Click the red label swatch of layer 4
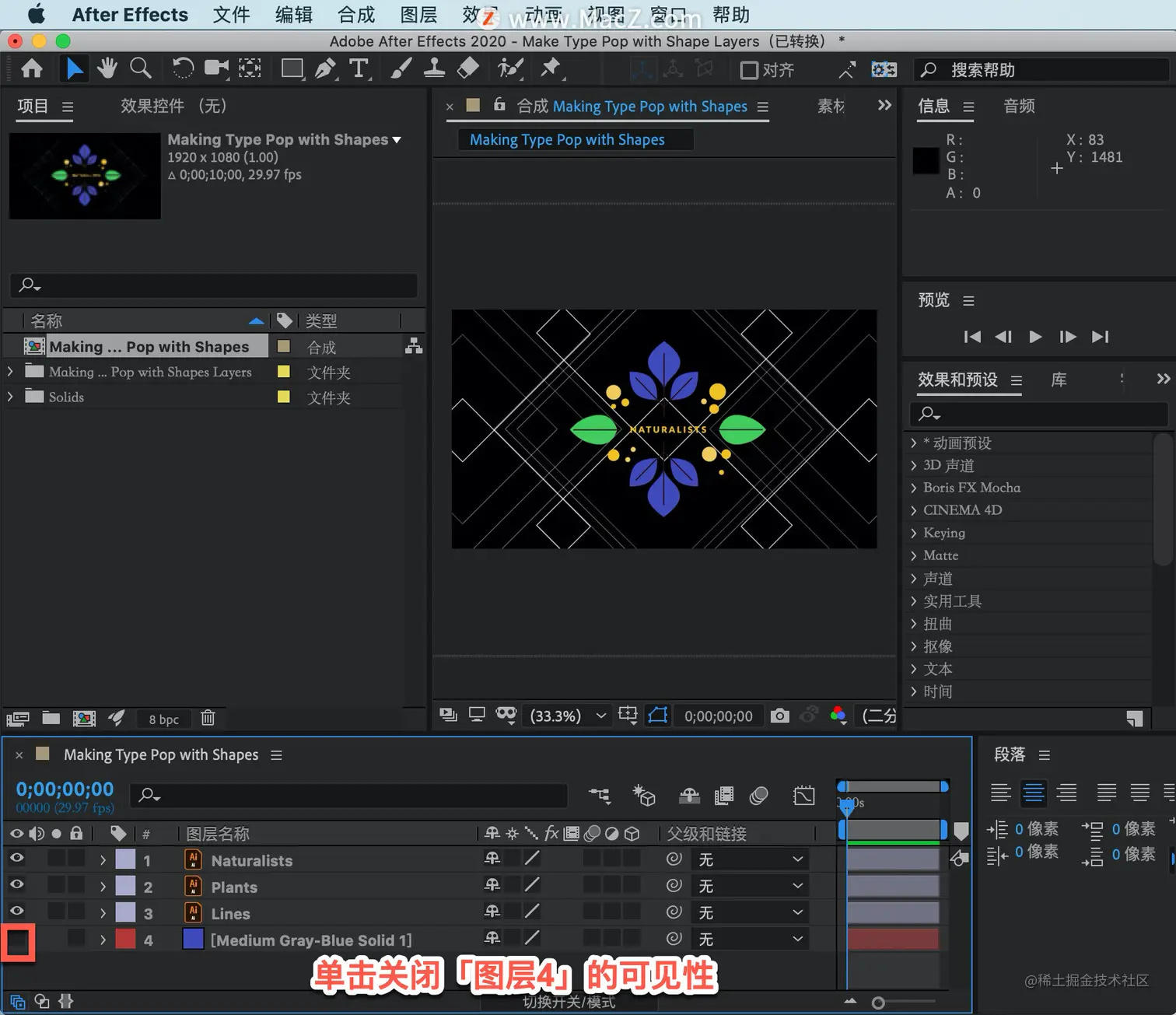The width and height of the screenshot is (1176, 1015). 125,939
